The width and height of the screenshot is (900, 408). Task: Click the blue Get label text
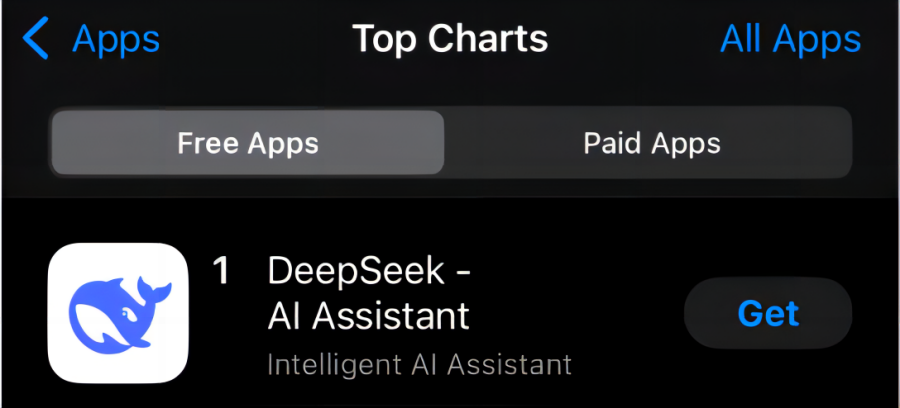pyautogui.click(x=768, y=313)
